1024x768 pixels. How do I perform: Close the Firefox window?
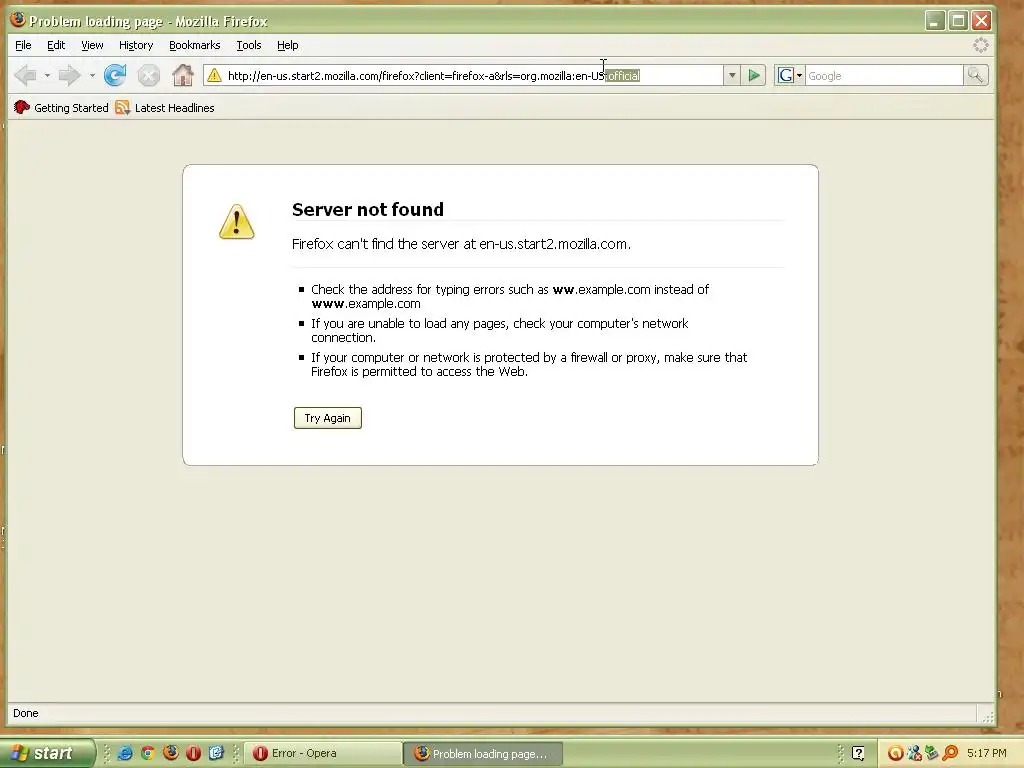(x=982, y=21)
